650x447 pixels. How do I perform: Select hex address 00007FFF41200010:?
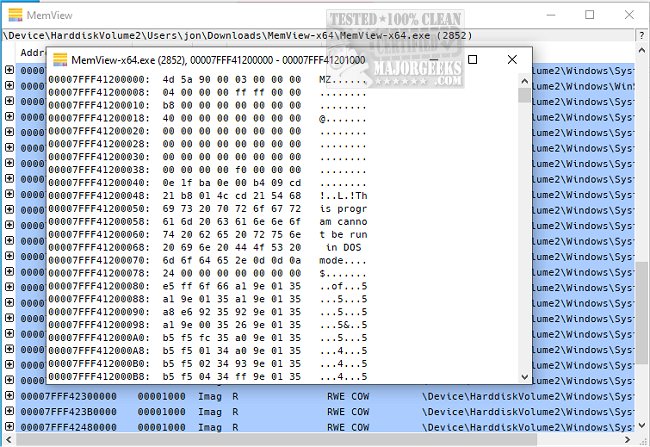(x=99, y=105)
